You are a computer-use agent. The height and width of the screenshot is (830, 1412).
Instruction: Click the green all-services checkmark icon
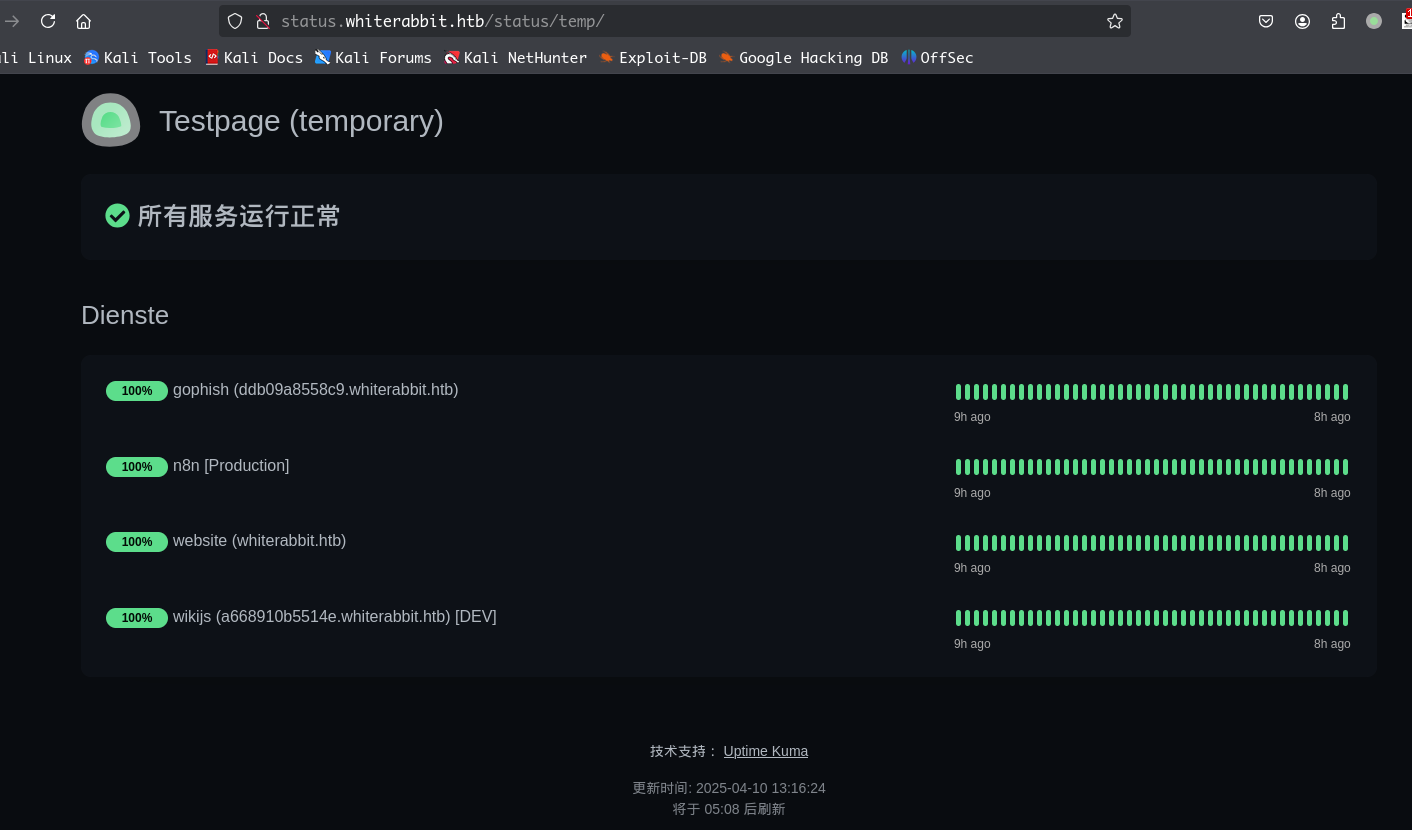117,215
